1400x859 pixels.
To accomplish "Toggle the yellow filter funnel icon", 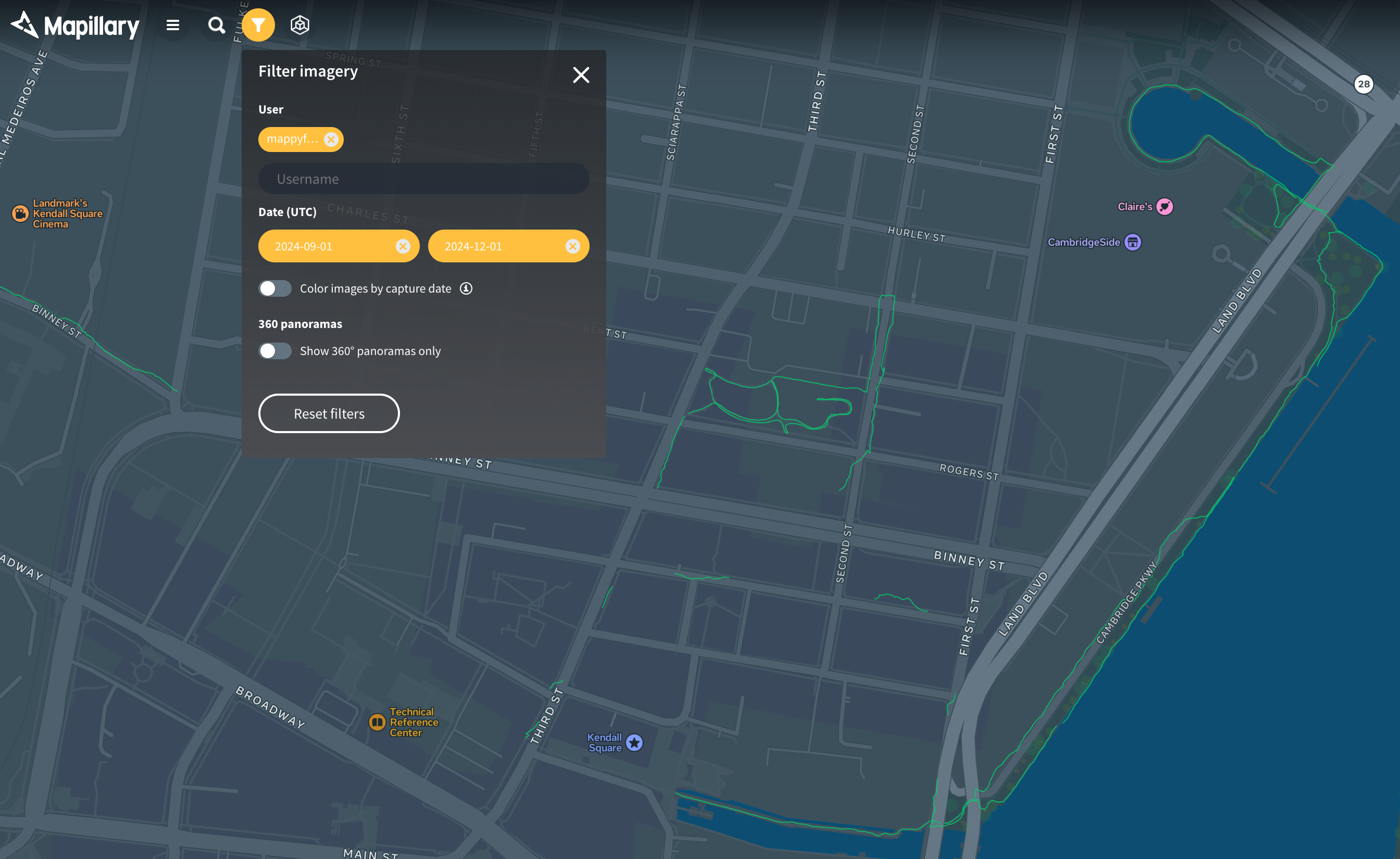I will (258, 25).
